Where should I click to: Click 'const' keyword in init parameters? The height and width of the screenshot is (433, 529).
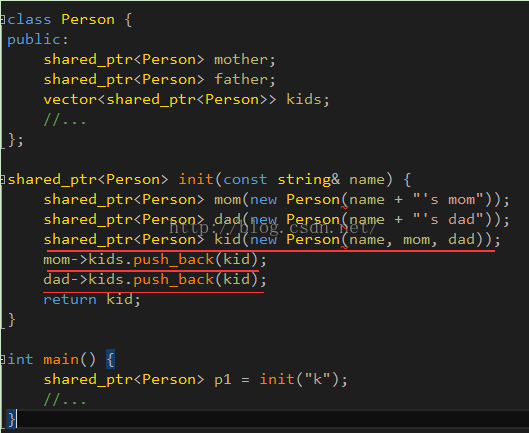[x=245, y=180]
